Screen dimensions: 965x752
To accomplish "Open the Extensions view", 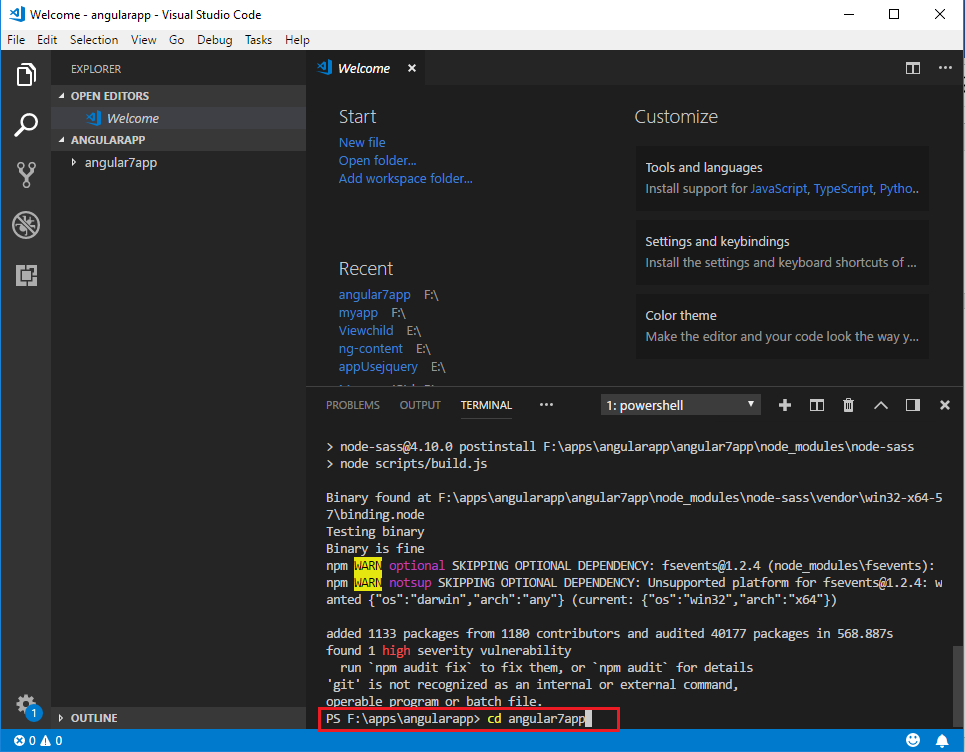I will [26, 275].
